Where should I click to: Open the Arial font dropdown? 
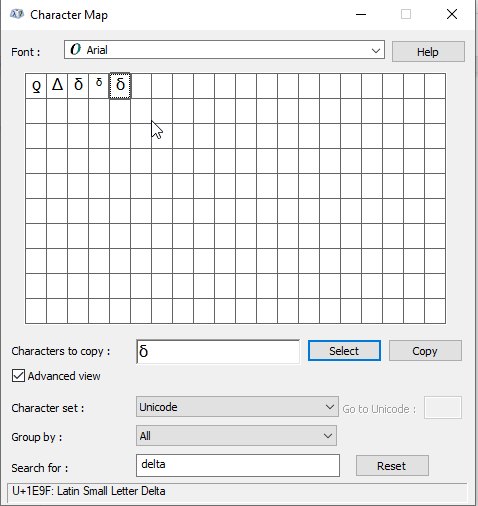coord(224,50)
